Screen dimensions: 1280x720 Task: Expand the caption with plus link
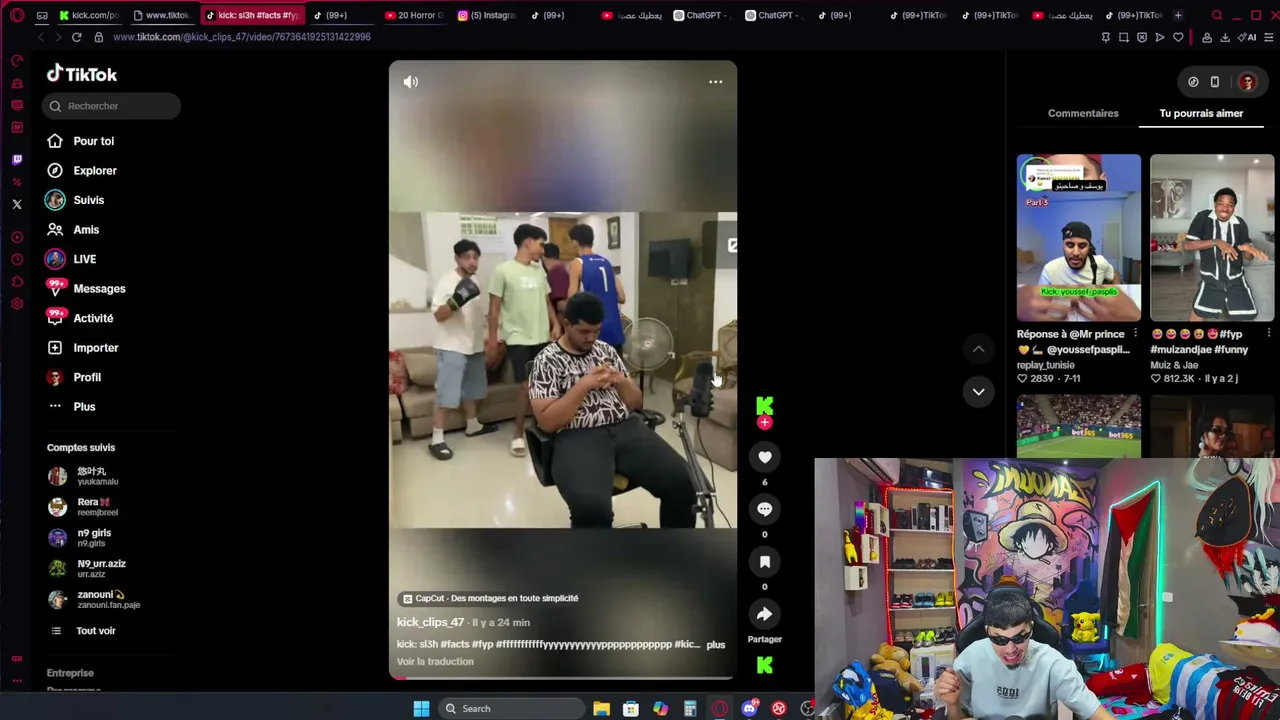point(716,645)
